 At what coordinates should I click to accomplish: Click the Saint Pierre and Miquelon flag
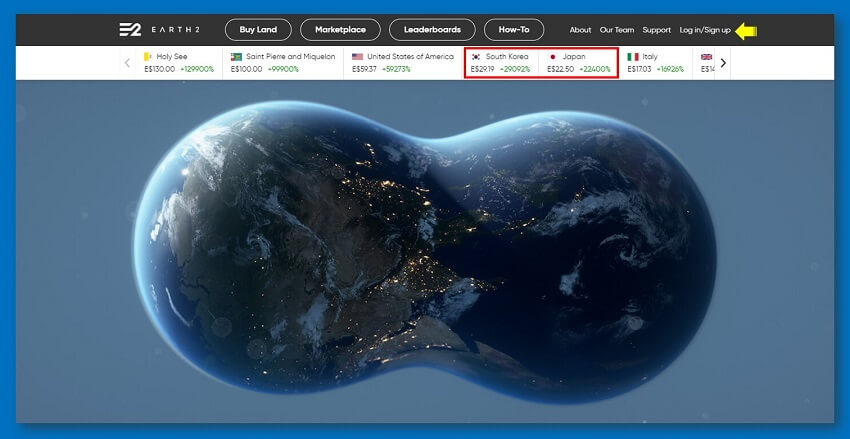pos(236,56)
